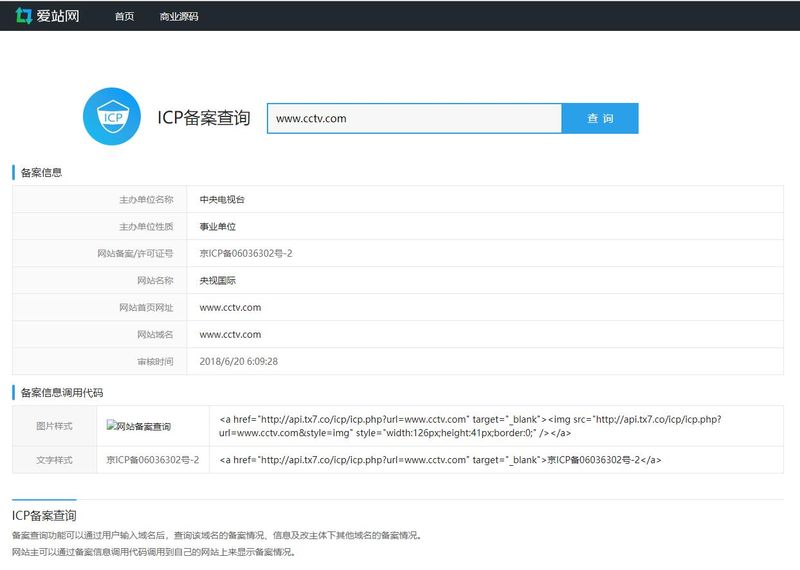
Task: Click the 京ICP备06036302号-2 text-style link
Action: 153,460
